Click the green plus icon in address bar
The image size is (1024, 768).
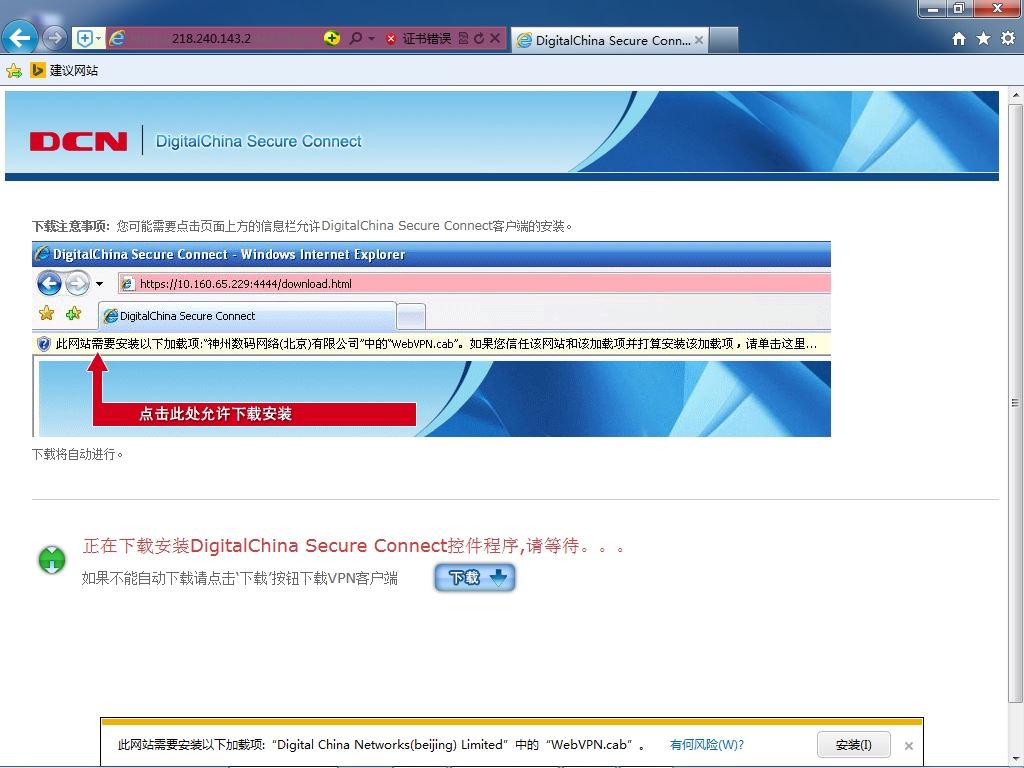(x=332, y=39)
